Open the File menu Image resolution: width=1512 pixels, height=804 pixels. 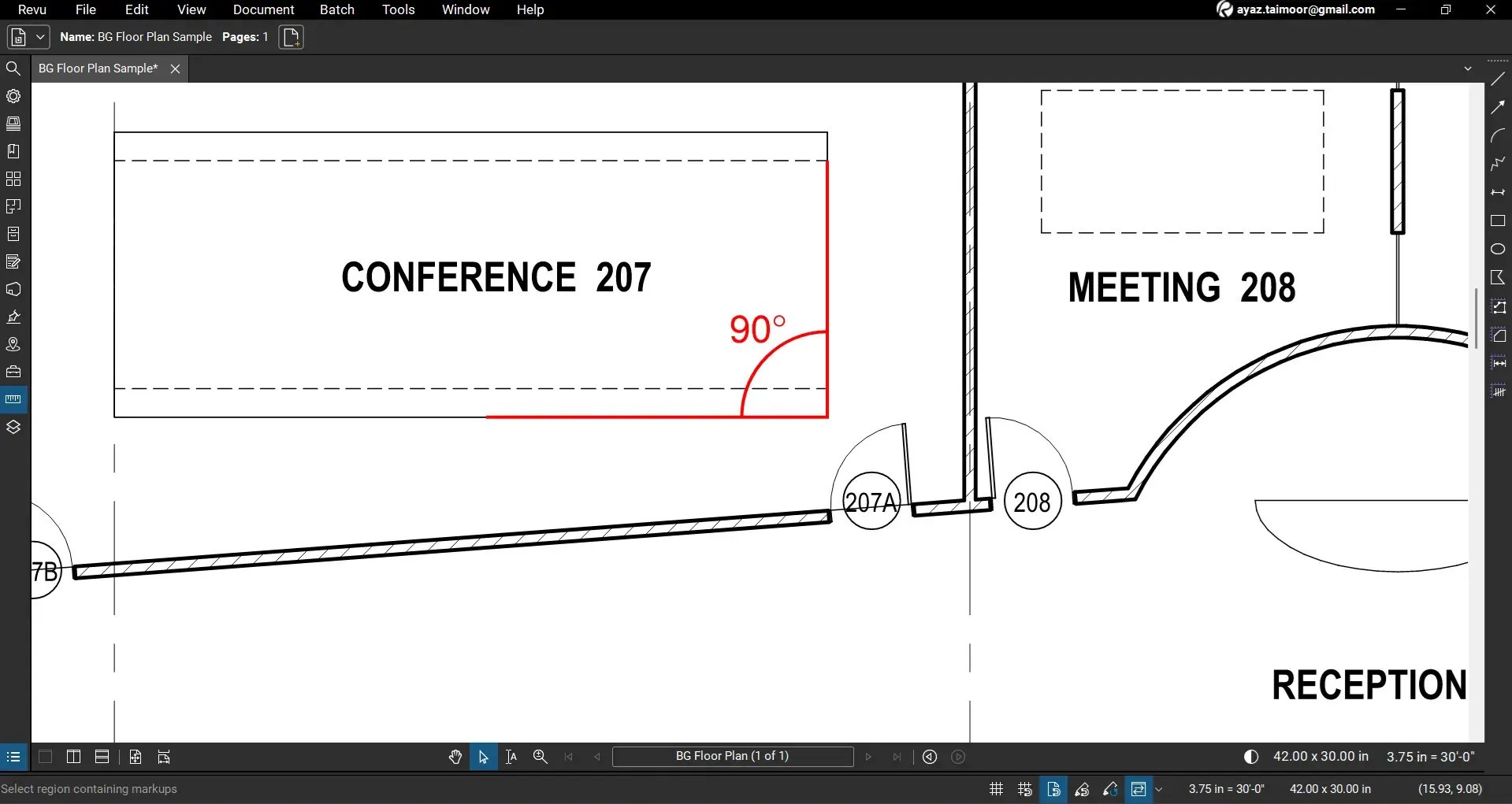[86, 9]
